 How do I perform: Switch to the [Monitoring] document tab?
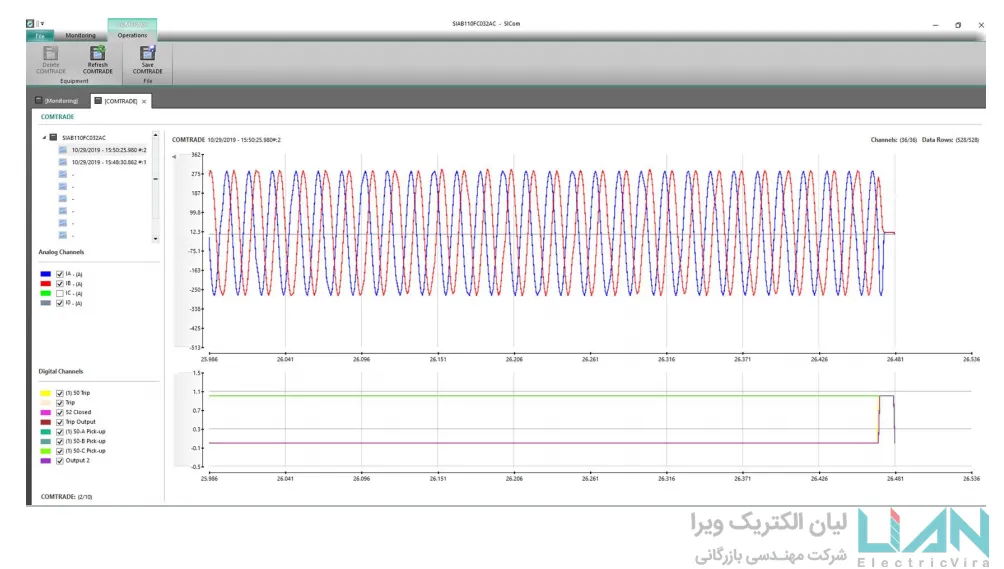[56, 101]
